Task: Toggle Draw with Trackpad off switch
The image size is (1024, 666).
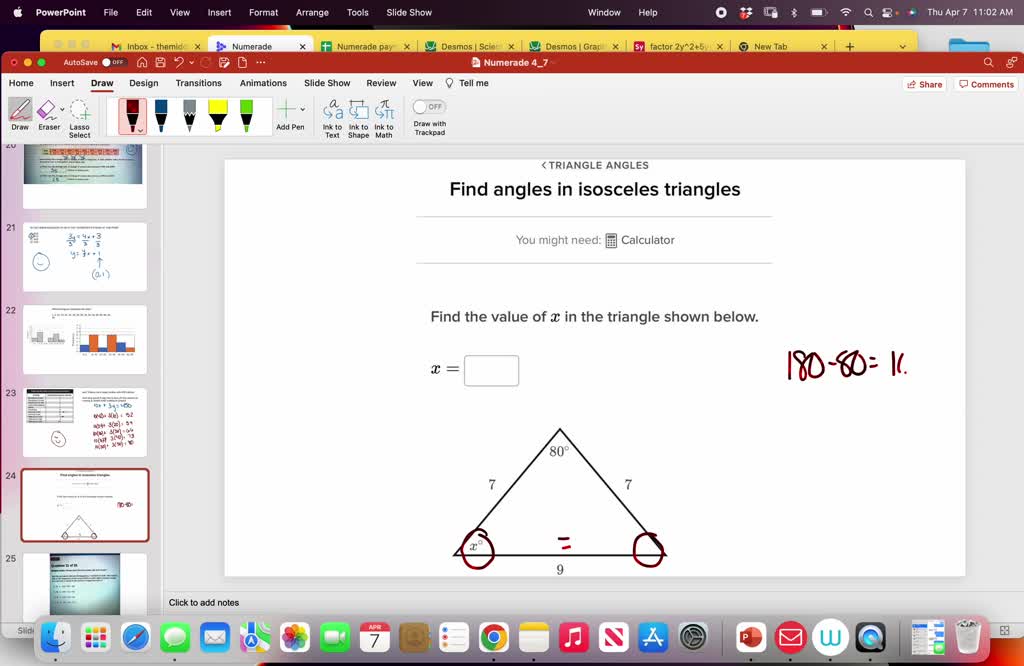Action: point(428,105)
